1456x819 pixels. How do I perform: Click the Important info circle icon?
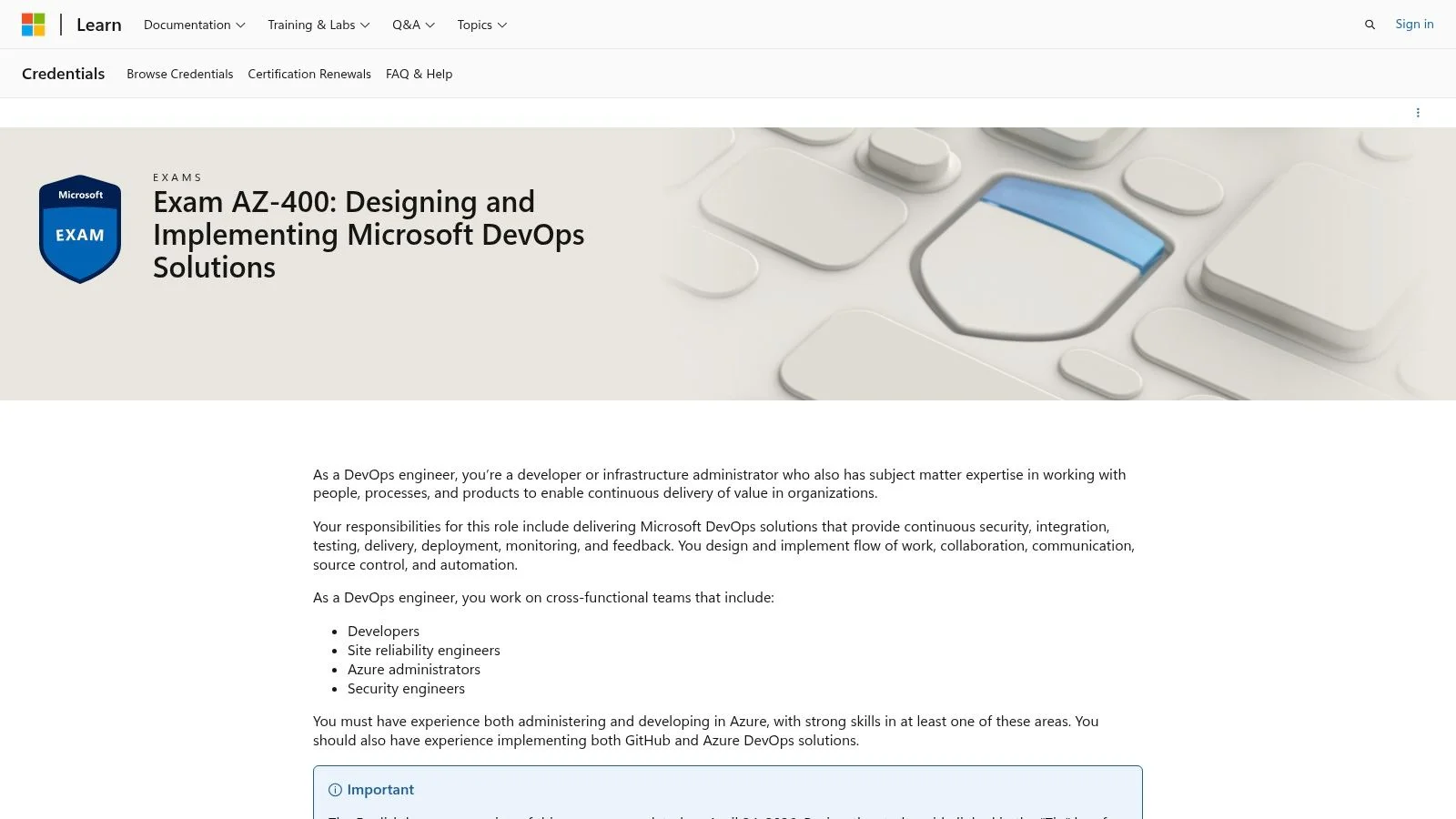[335, 790]
